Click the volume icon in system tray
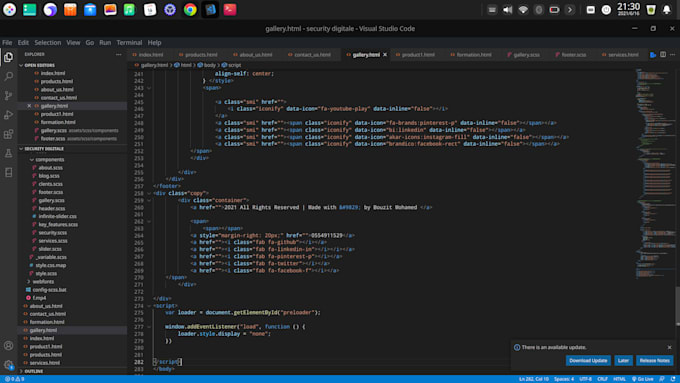The height and width of the screenshot is (383, 680). click(507, 10)
